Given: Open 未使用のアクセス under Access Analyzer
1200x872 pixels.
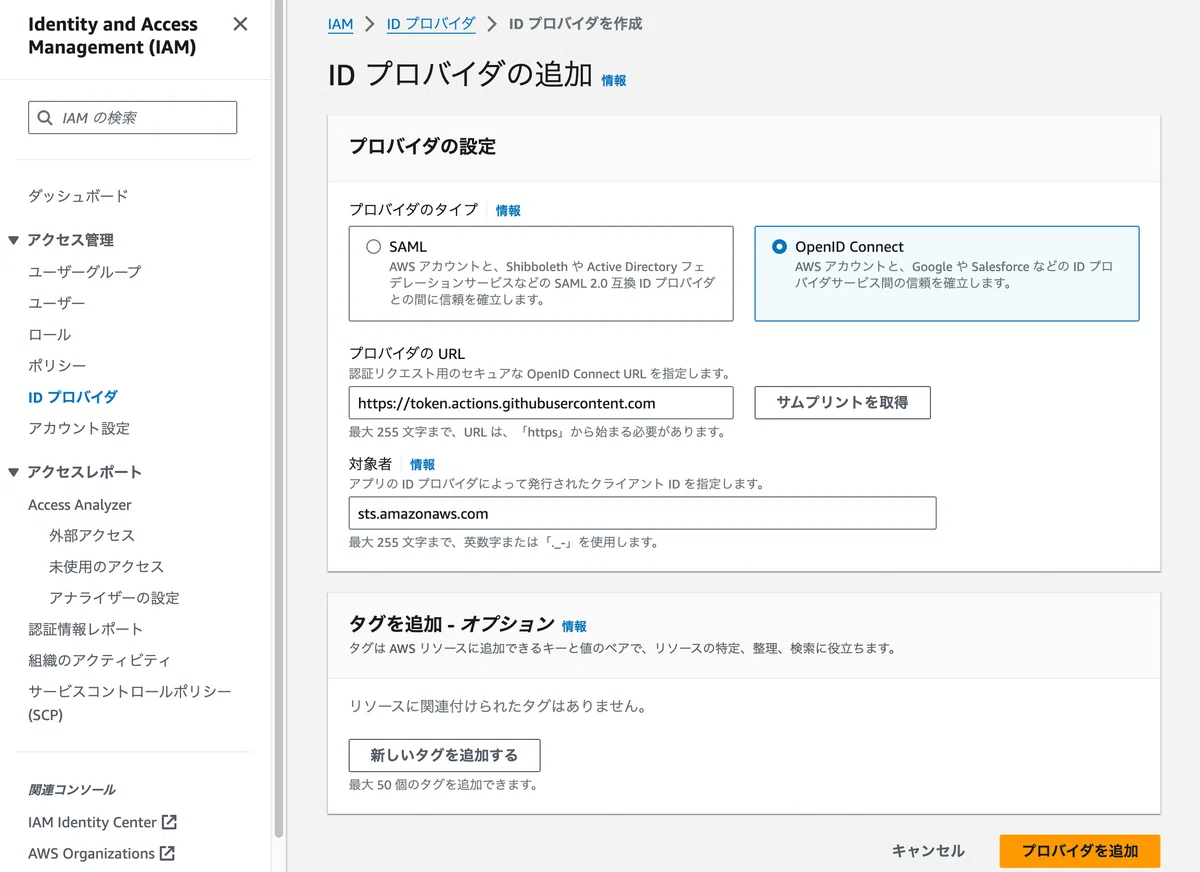Looking at the screenshot, I should pyautogui.click(x=106, y=567).
